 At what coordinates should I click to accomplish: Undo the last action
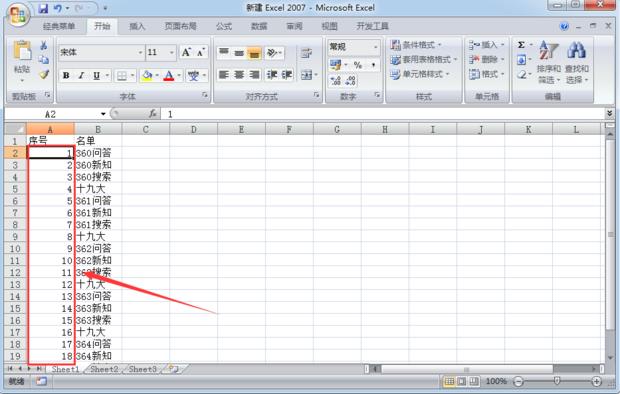pyautogui.click(x=58, y=8)
